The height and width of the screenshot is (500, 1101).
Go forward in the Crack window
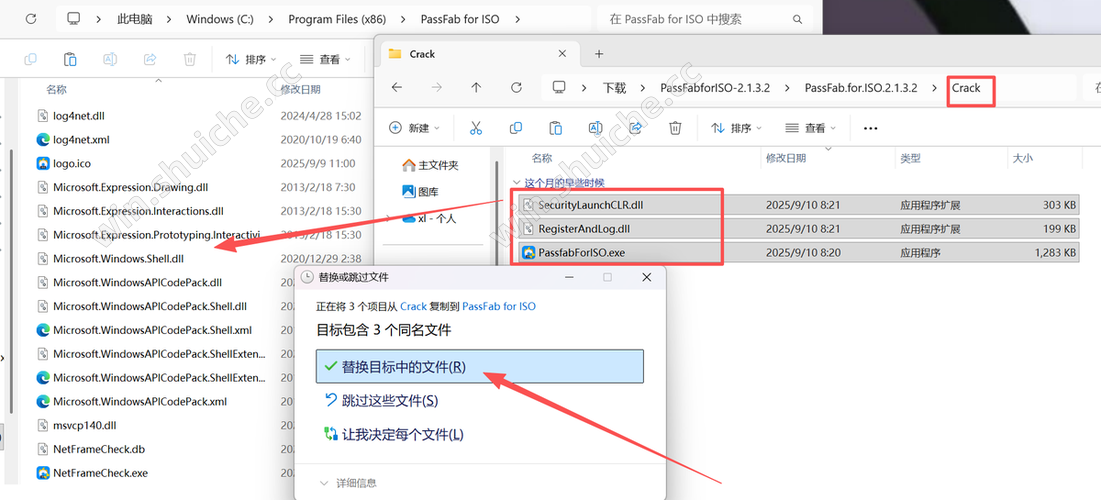(437, 88)
